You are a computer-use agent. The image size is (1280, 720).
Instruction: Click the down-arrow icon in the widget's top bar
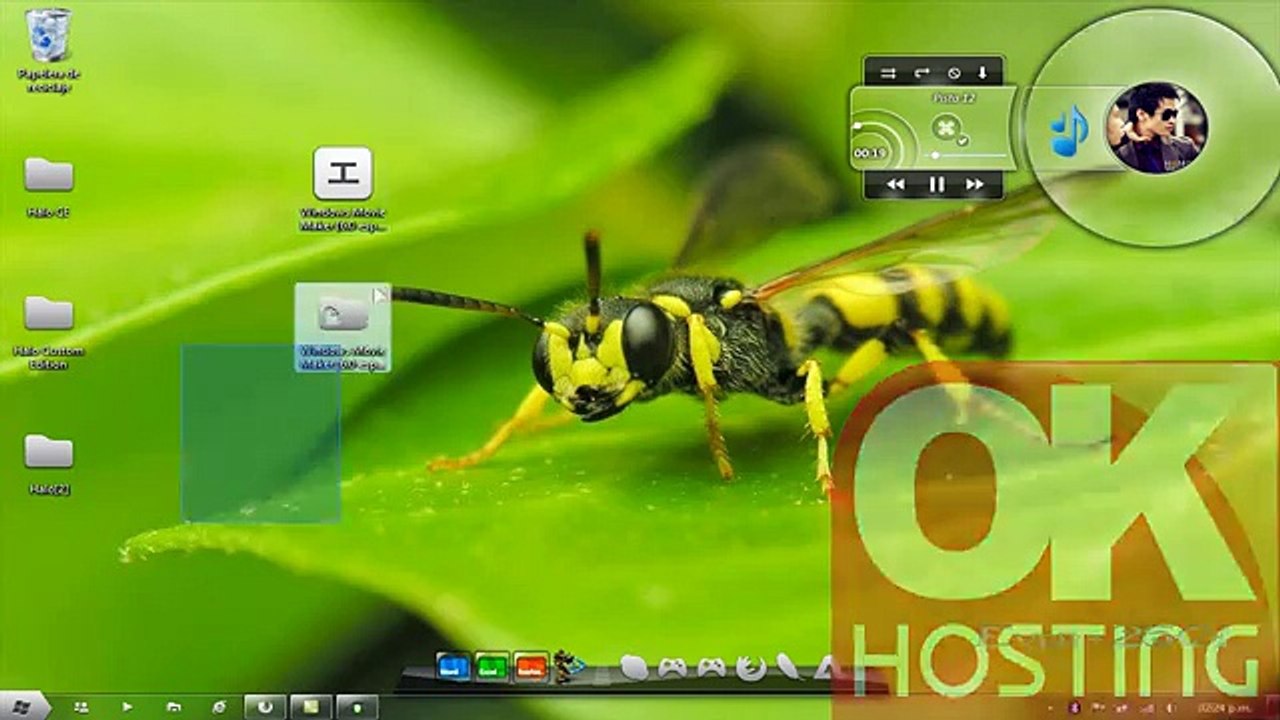tap(982, 73)
